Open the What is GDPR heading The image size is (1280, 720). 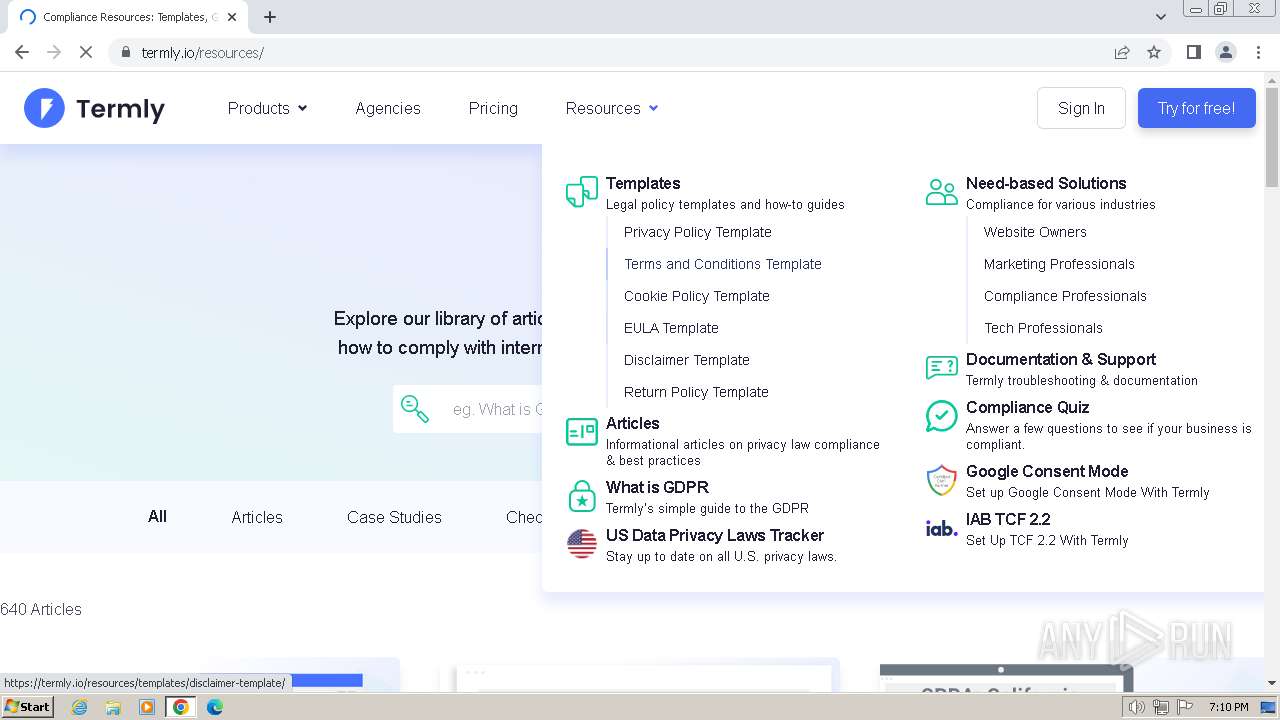(657, 487)
